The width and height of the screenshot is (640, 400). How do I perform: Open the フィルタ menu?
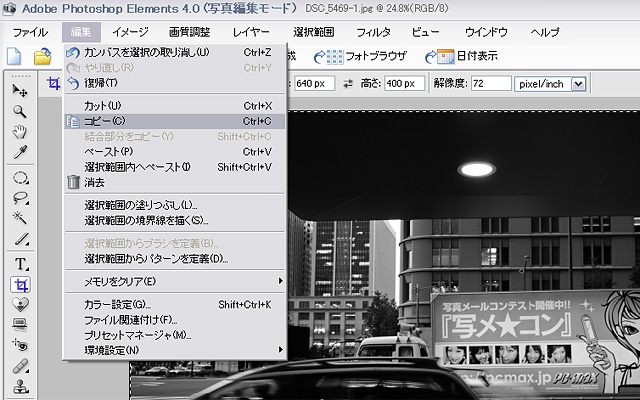[373, 32]
